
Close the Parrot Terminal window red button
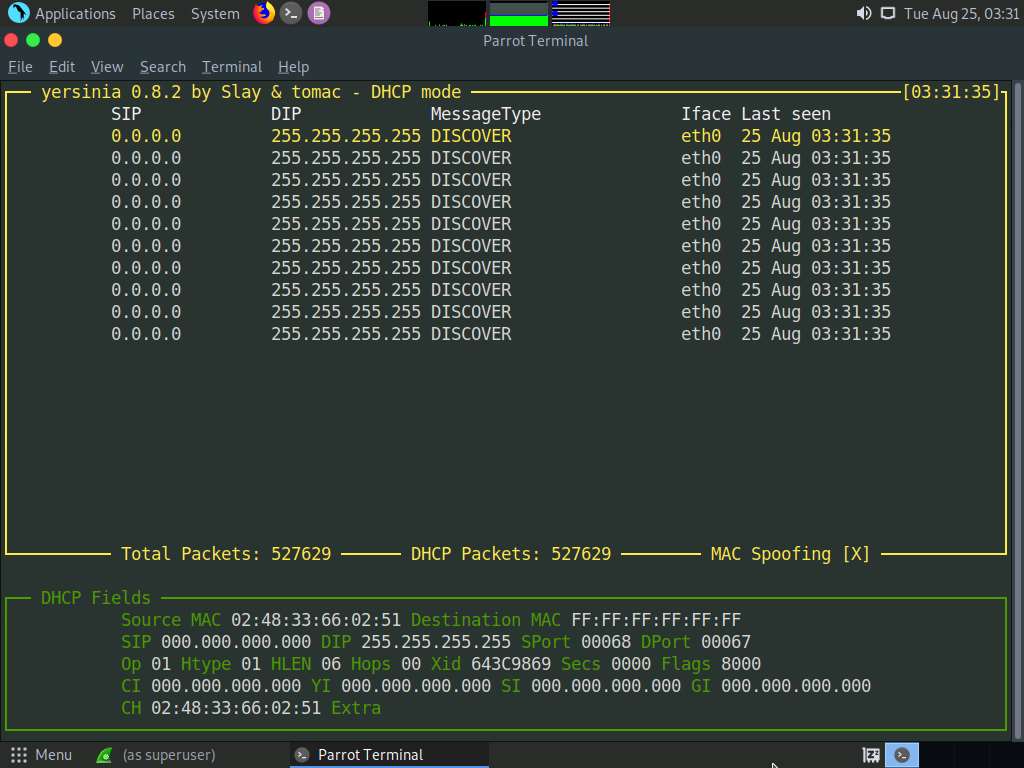(x=11, y=40)
